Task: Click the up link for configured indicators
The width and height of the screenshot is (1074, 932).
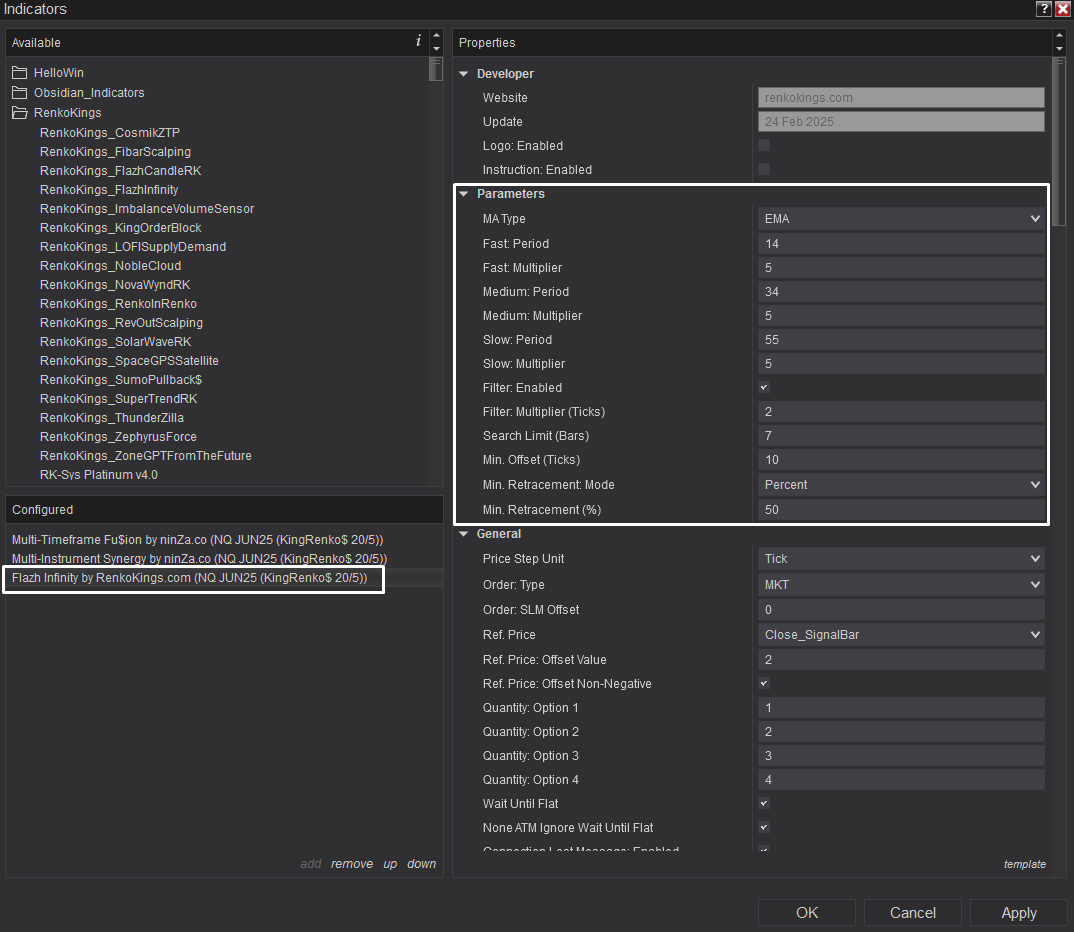Action: 390,864
